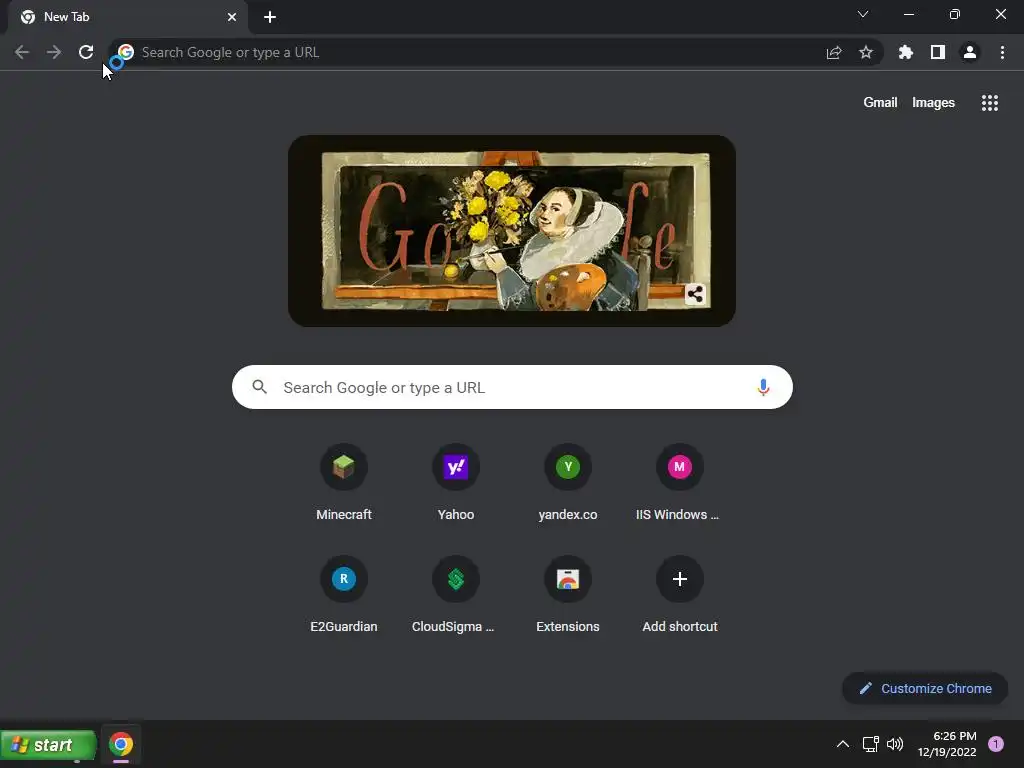Image resolution: width=1024 pixels, height=768 pixels.
Task: Open the Images link
Action: pyautogui.click(x=933, y=103)
